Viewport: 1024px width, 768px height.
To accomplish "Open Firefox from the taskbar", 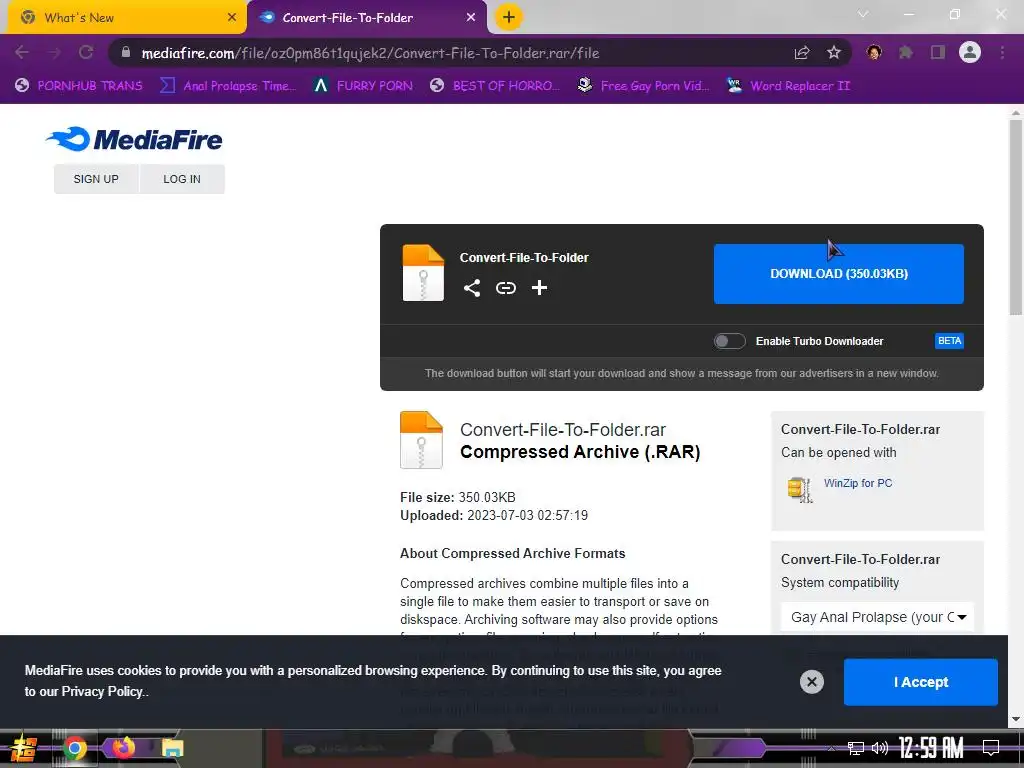I will [123, 747].
